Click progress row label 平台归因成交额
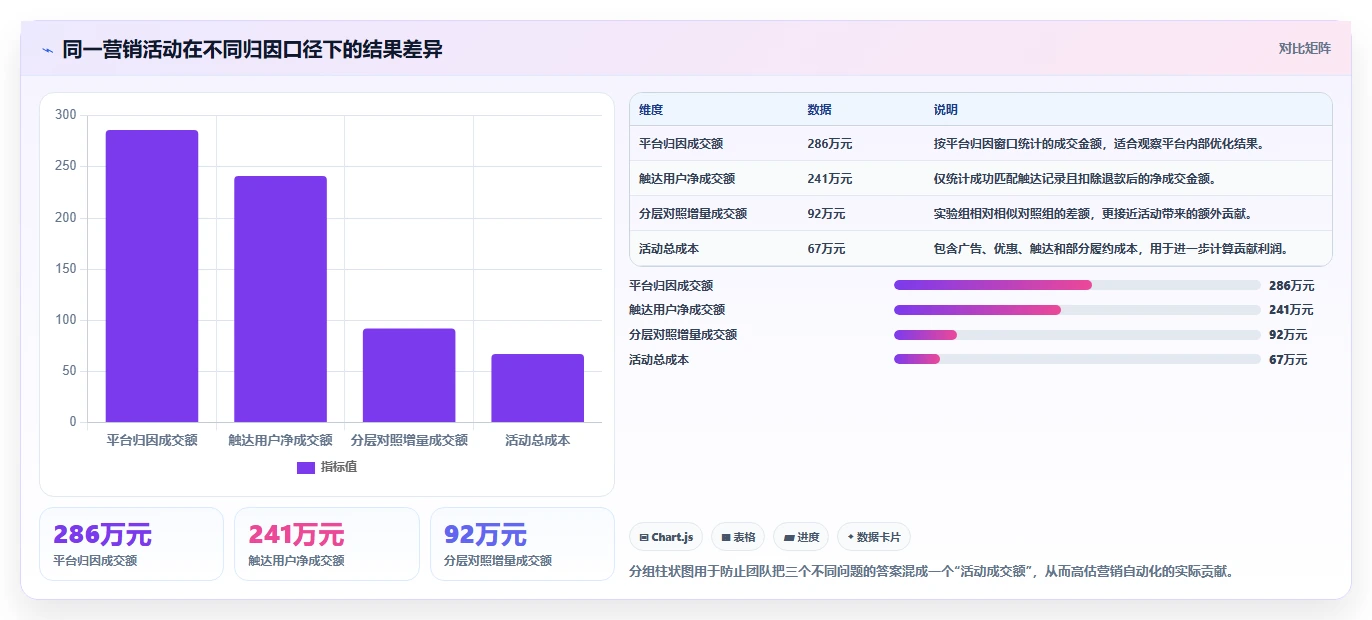The height and width of the screenshot is (620, 1372). coord(671,285)
